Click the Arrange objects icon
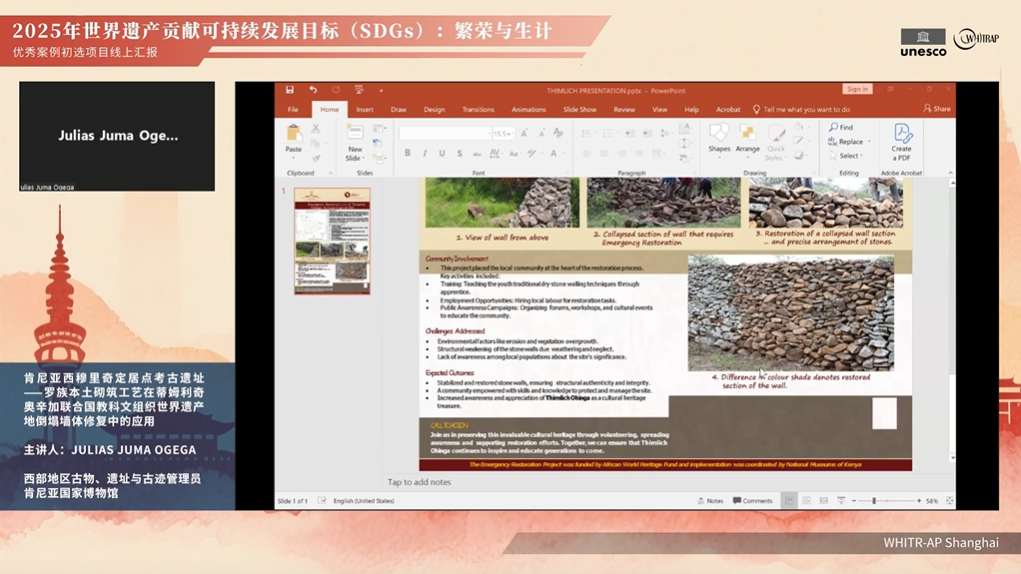Screen dimensions: 1021x574 pyautogui.click(x=748, y=135)
